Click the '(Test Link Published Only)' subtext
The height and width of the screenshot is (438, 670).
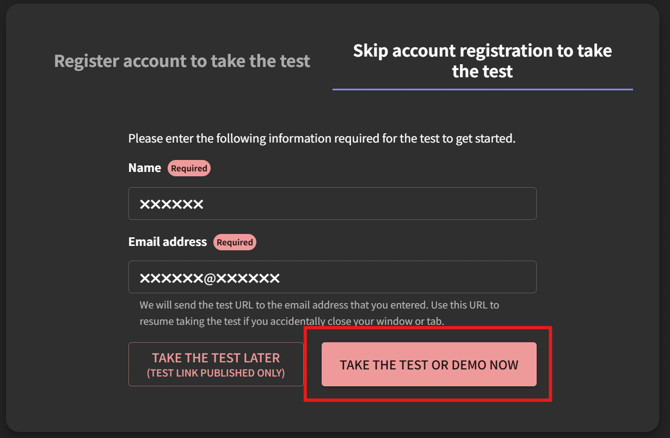[216, 373]
